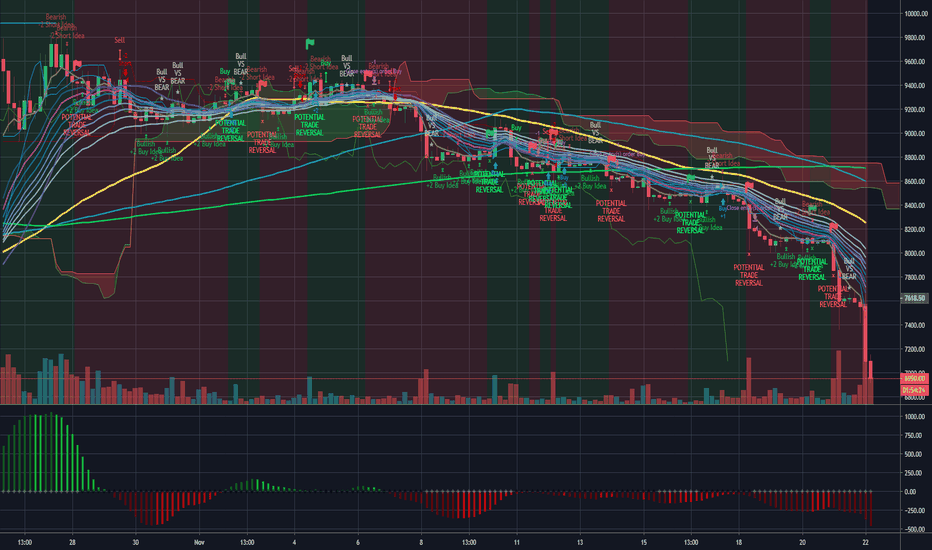Click the 13:00 label between 15 and 18
The height and width of the screenshot is (550, 932).
(691, 542)
